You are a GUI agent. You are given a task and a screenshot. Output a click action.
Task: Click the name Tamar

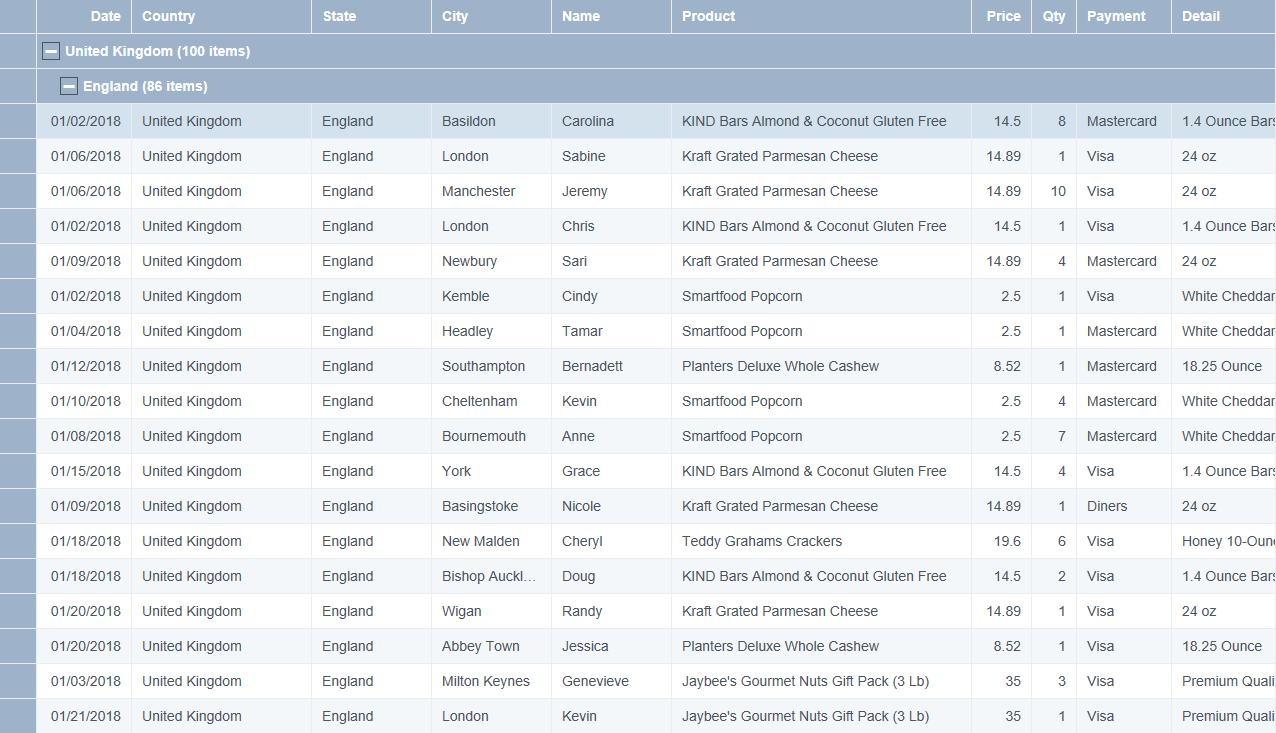point(582,331)
